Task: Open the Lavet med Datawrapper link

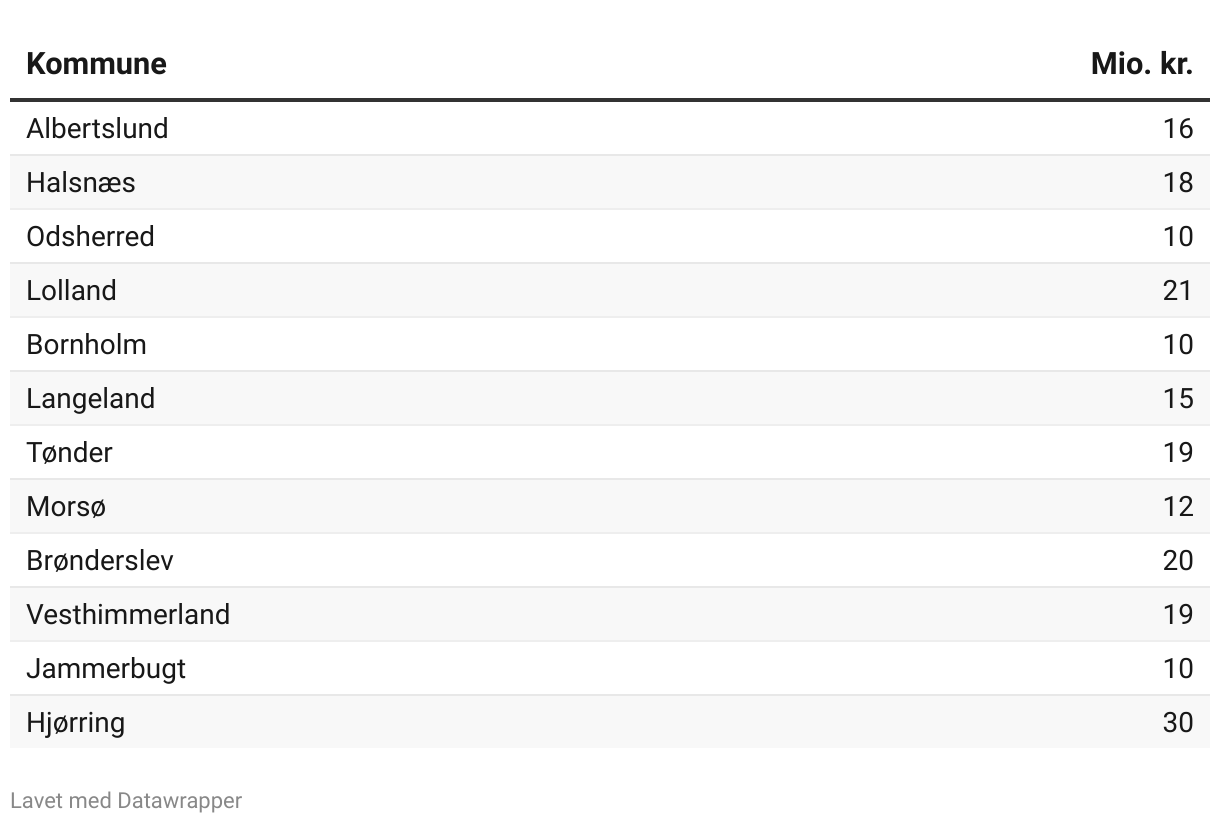Action: tap(126, 801)
